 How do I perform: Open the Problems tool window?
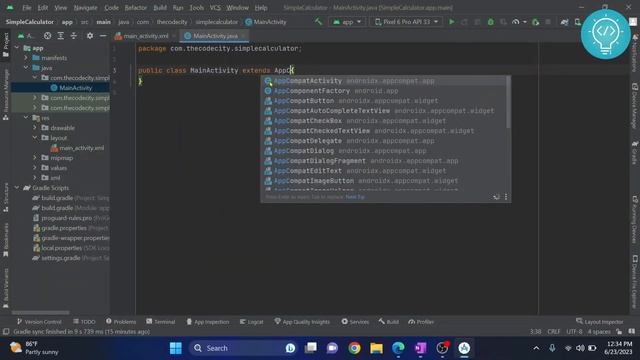(x=121, y=322)
